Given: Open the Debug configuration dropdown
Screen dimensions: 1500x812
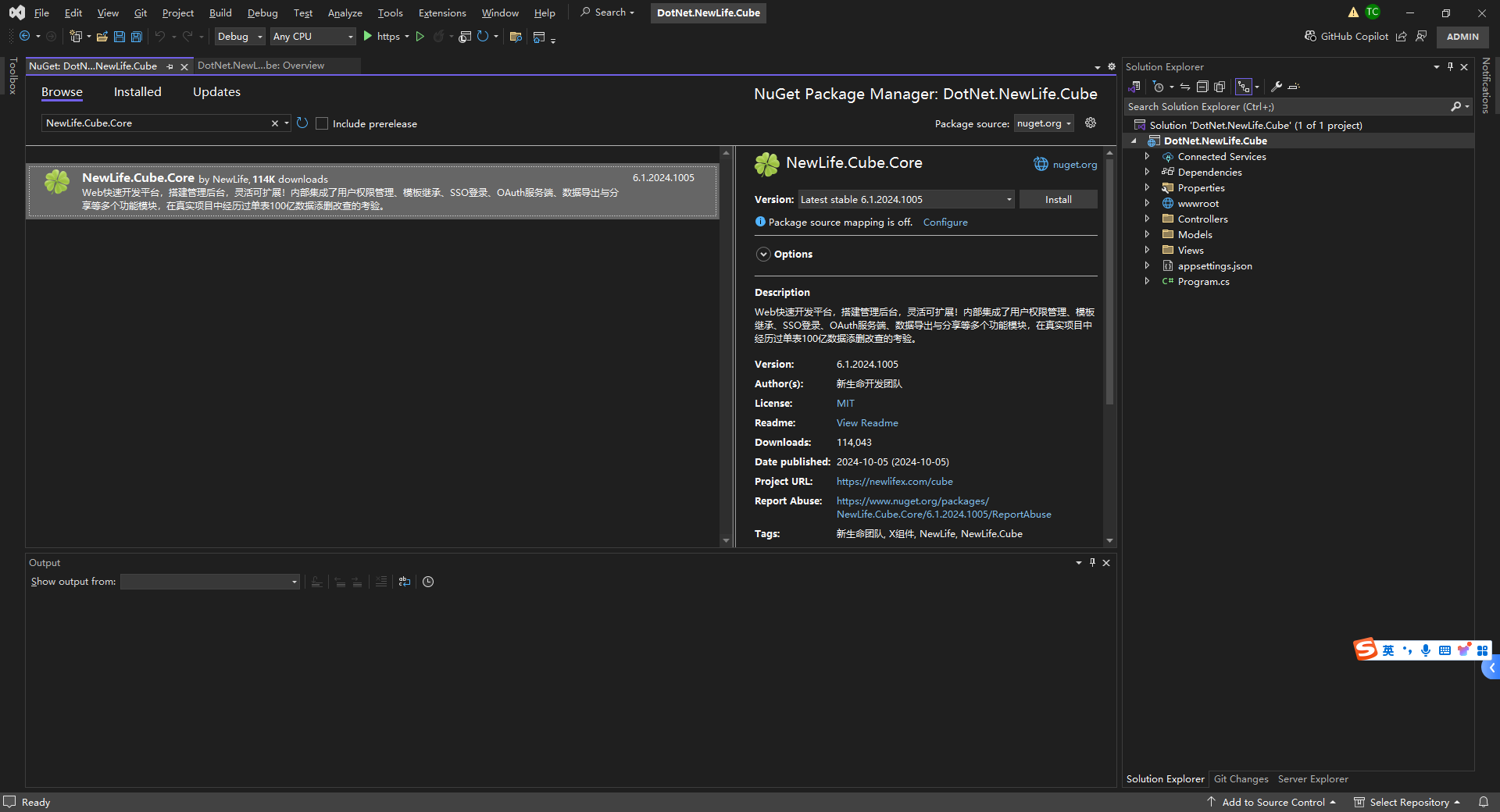Looking at the screenshot, I should coord(240,37).
